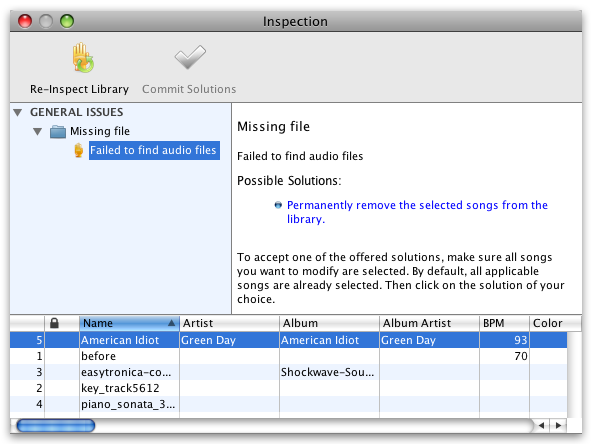Sort by the Album column header
Image resolution: width=592 pixels, height=444 pixels.
click(329, 323)
